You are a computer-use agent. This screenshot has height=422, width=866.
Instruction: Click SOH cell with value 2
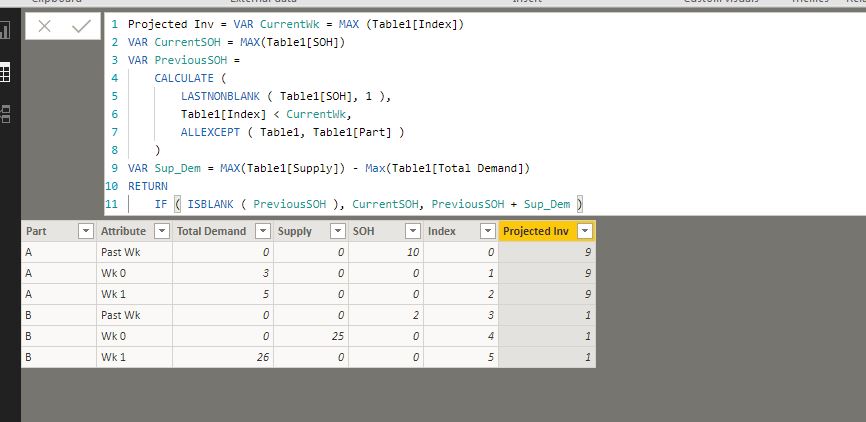click(x=386, y=315)
